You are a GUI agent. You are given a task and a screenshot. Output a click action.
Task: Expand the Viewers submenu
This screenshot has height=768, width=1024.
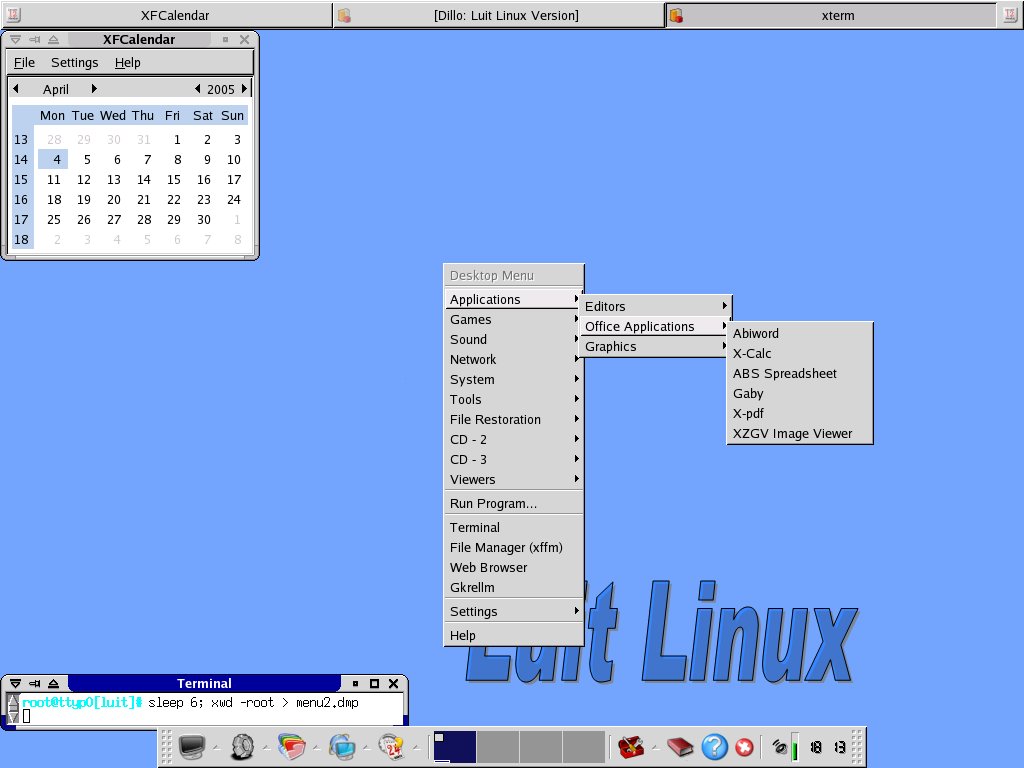(513, 480)
